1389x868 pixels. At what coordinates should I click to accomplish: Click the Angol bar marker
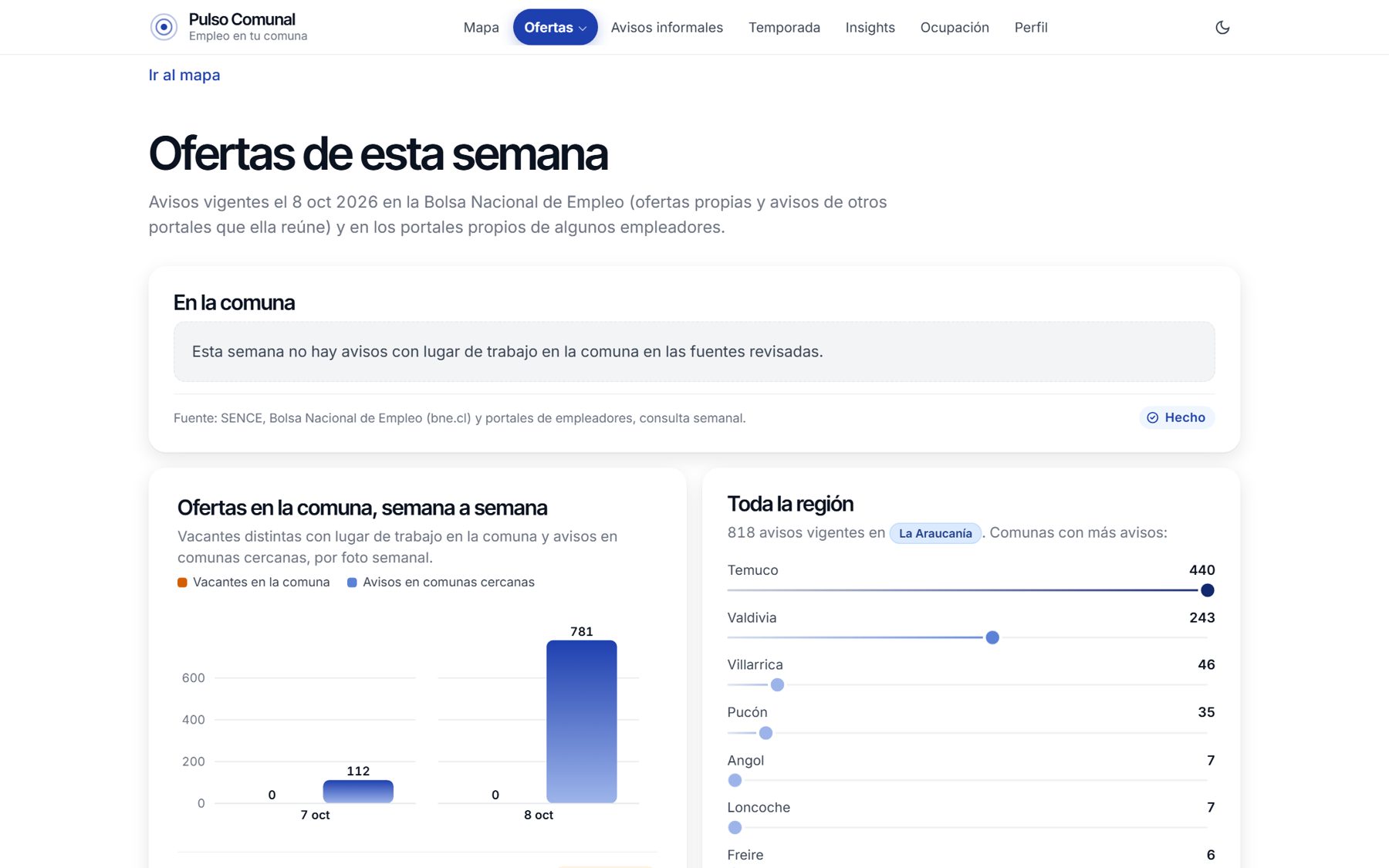735,780
